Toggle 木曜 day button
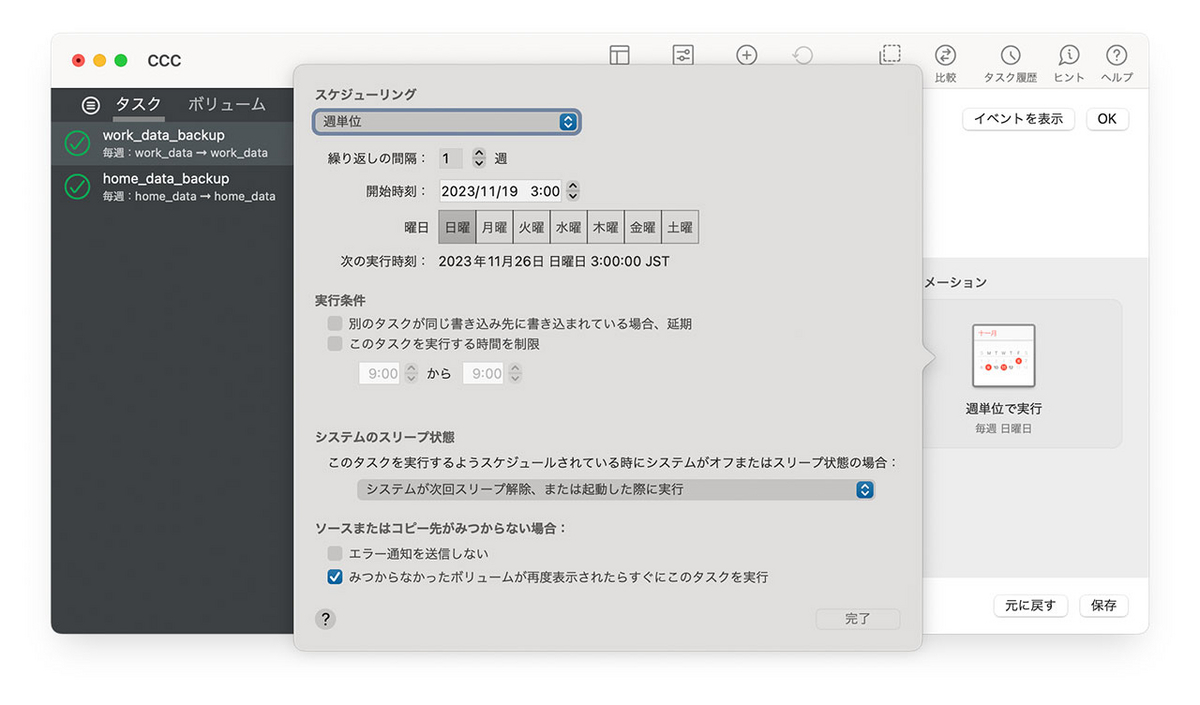 [x=605, y=227]
